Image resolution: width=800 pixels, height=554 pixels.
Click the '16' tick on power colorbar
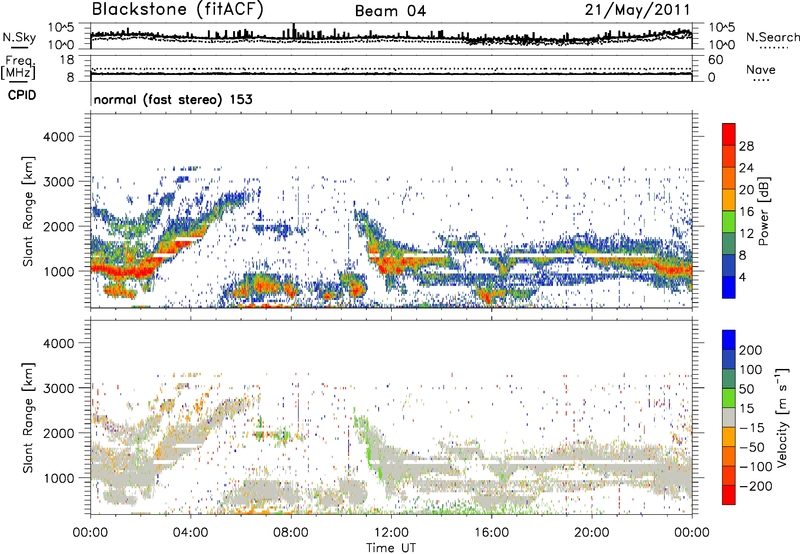point(746,212)
